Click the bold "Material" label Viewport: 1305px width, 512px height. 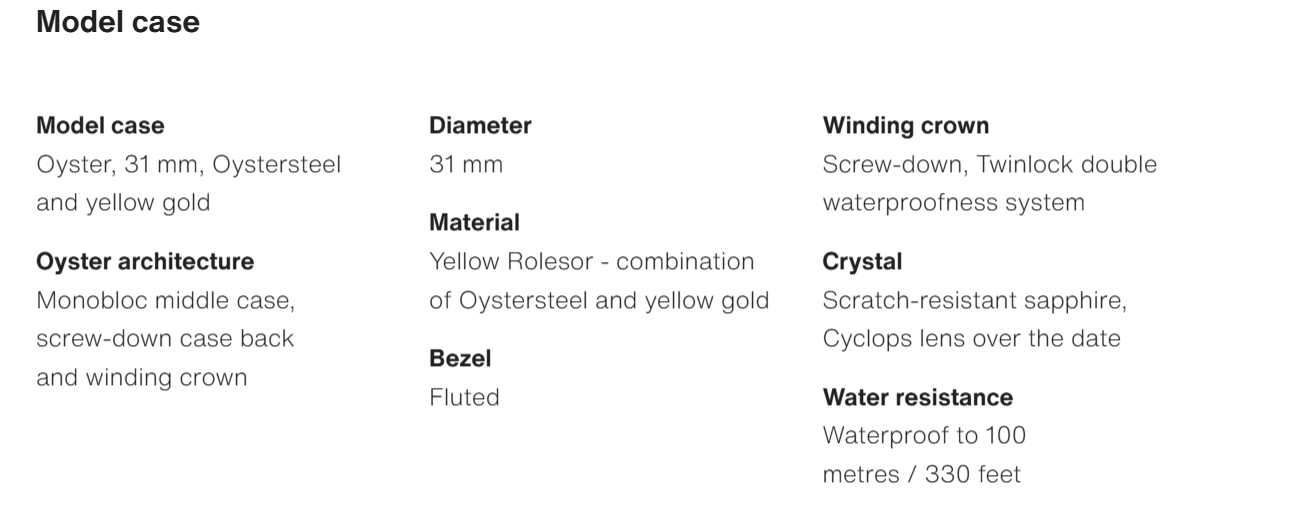coord(474,223)
